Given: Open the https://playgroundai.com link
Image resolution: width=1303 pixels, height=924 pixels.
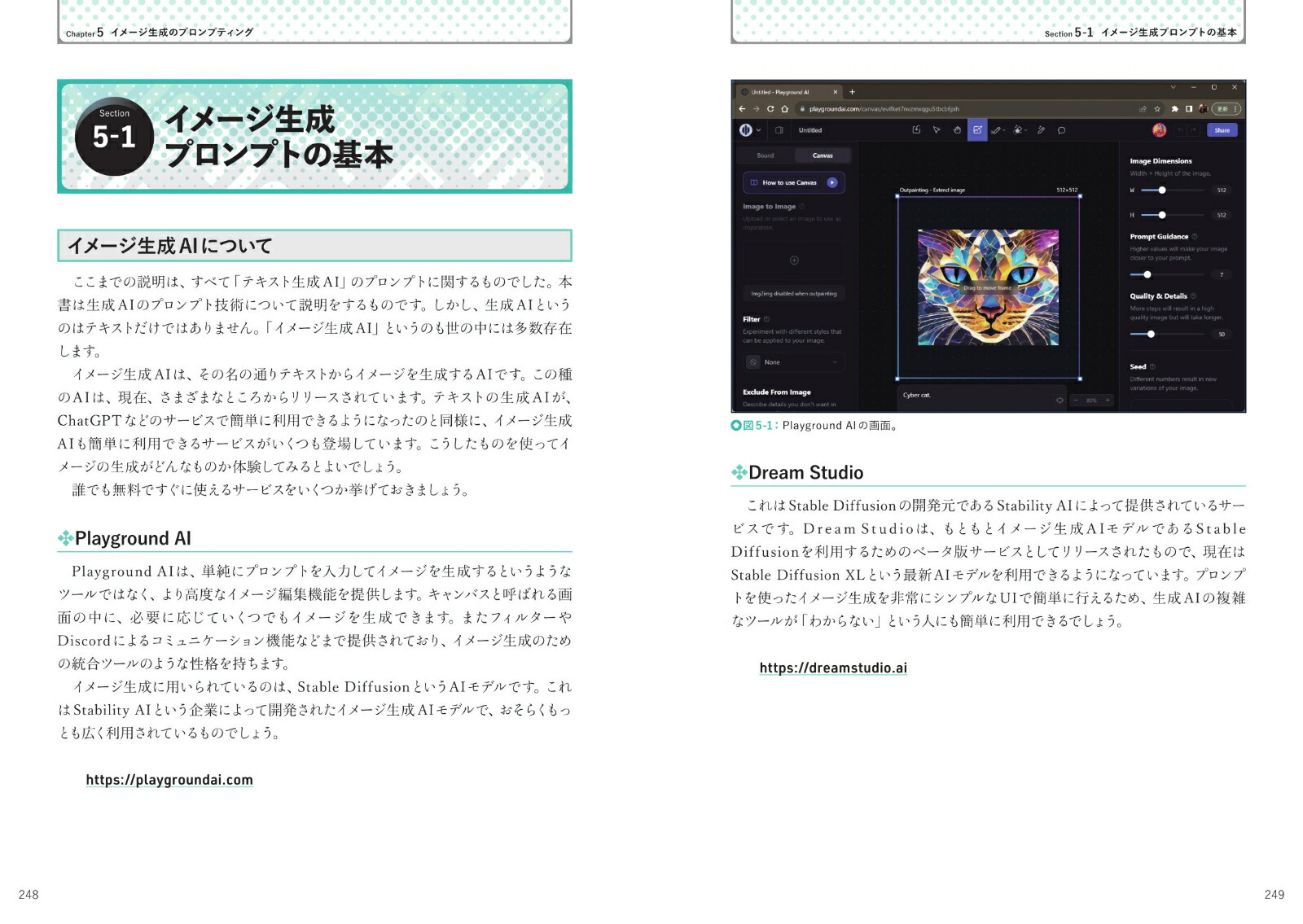Looking at the screenshot, I should pos(169,780).
